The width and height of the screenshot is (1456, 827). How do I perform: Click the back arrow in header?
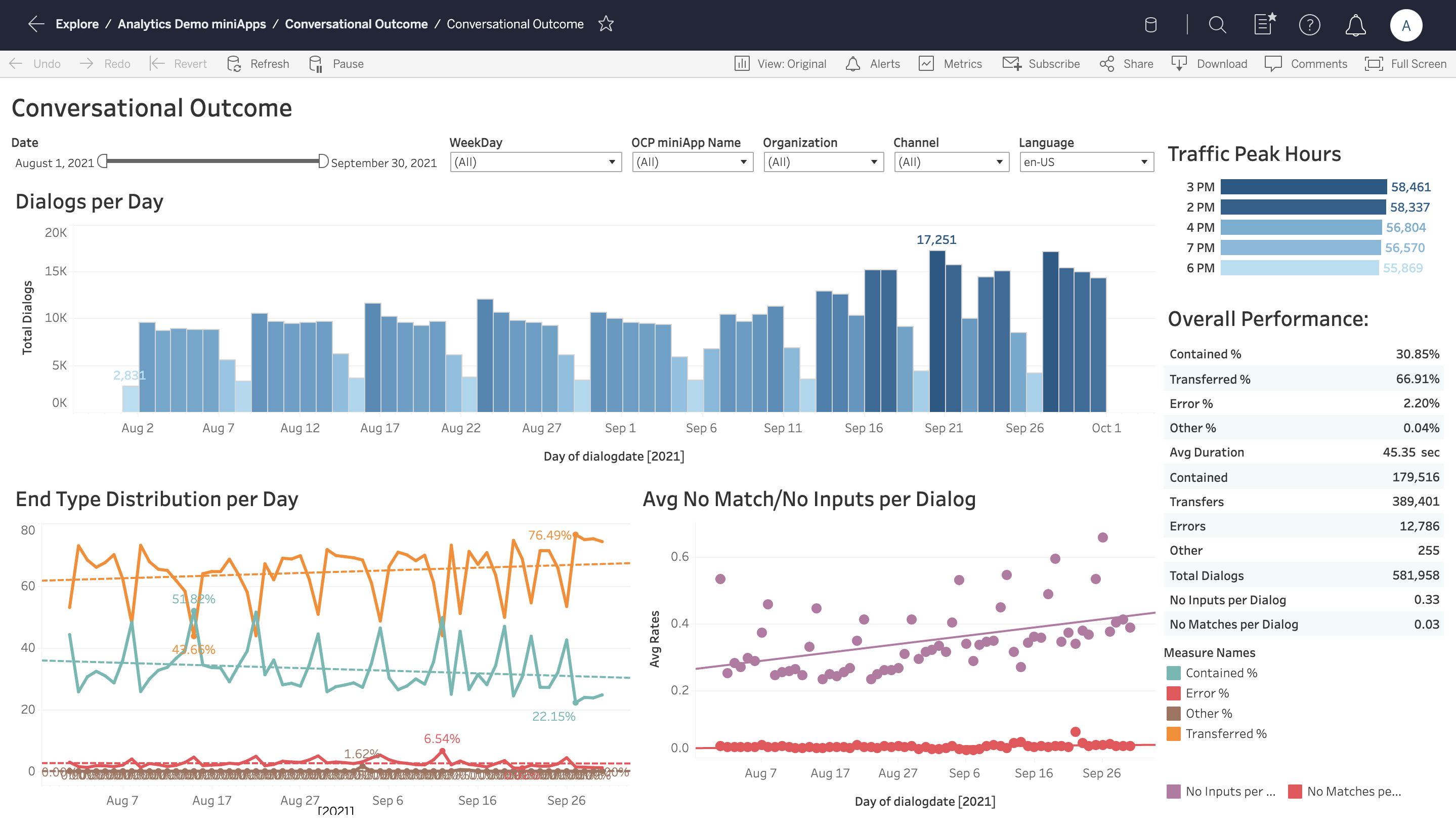pyautogui.click(x=36, y=24)
